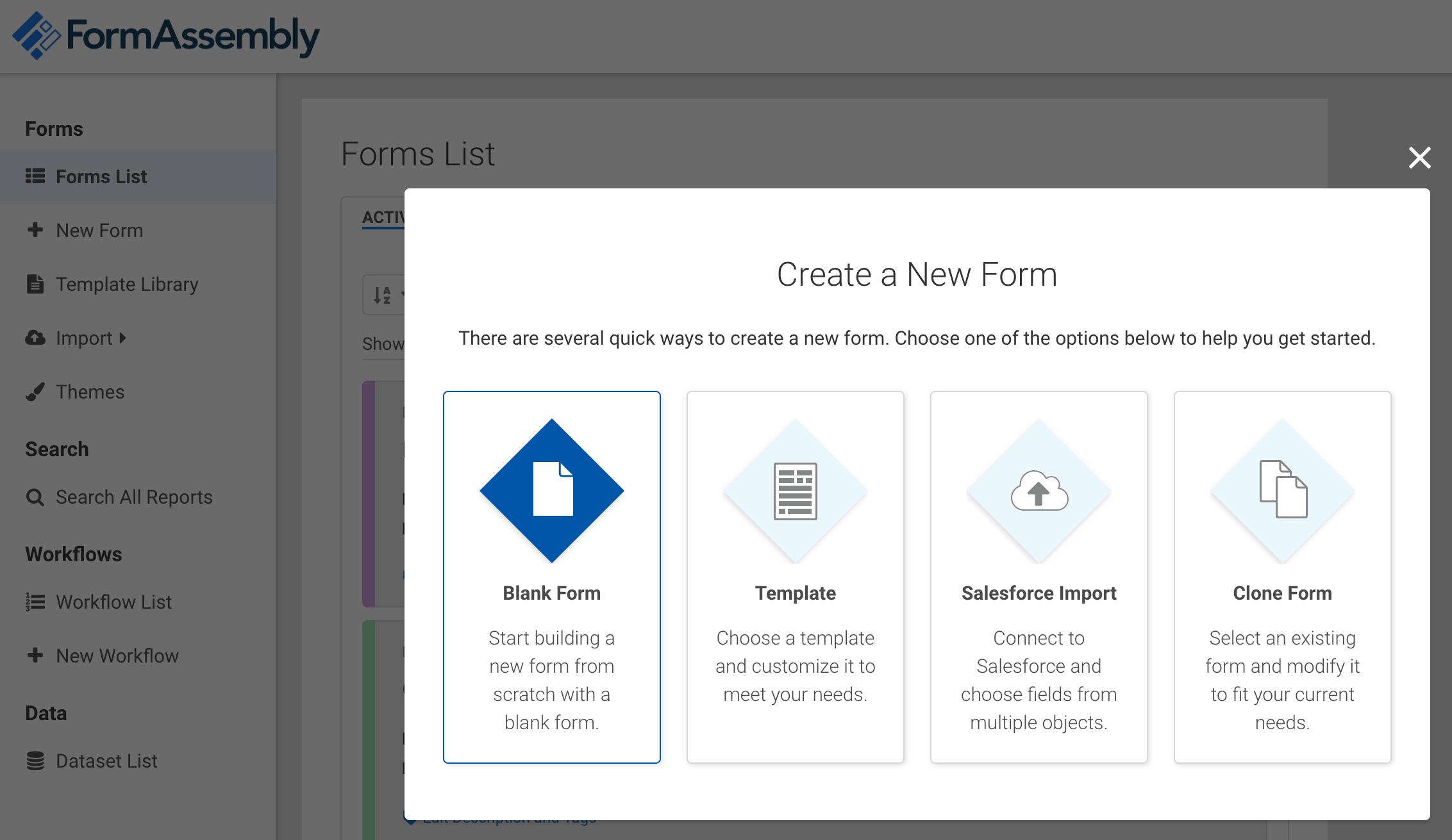Viewport: 1452px width, 840px height.
Task: Choose the Template diamond icon
Action: point(795,491)
